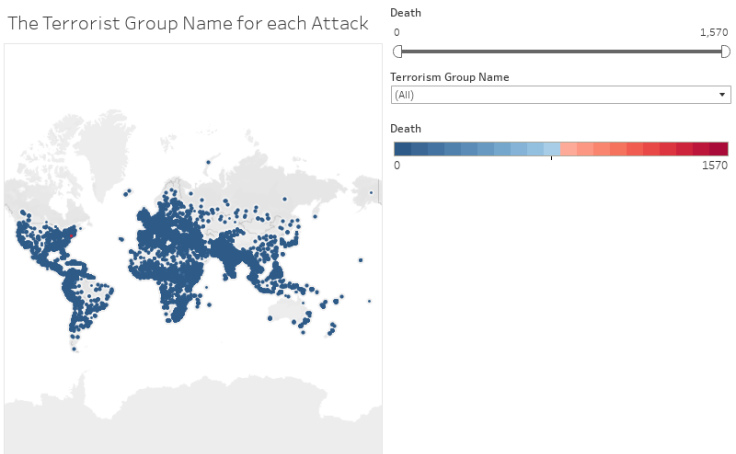Click the right handle of Death slider
This screenshot has height=454, width=736.
[x=725, y=51]
